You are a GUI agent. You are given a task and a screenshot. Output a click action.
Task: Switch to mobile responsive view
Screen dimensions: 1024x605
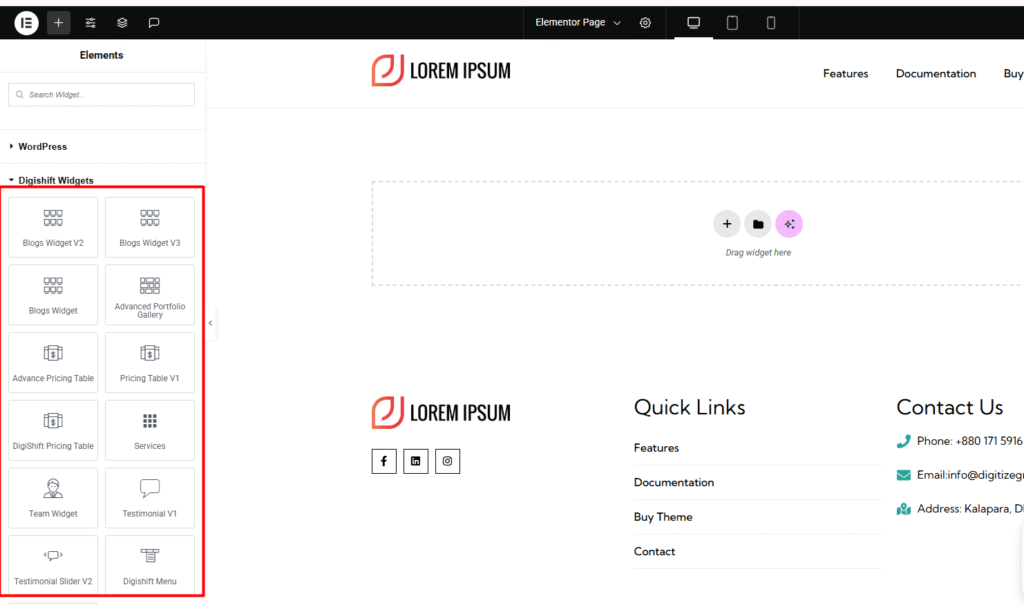tap(771, 22)
